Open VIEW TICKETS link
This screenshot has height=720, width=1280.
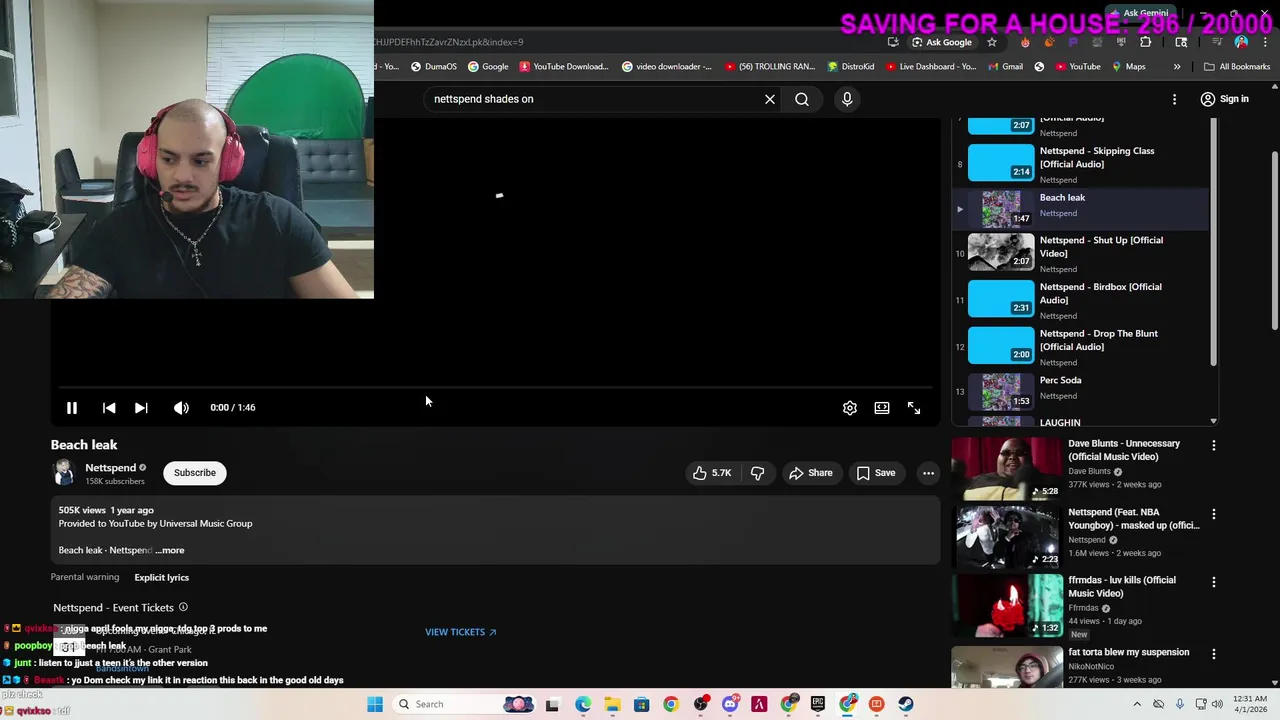460,632
